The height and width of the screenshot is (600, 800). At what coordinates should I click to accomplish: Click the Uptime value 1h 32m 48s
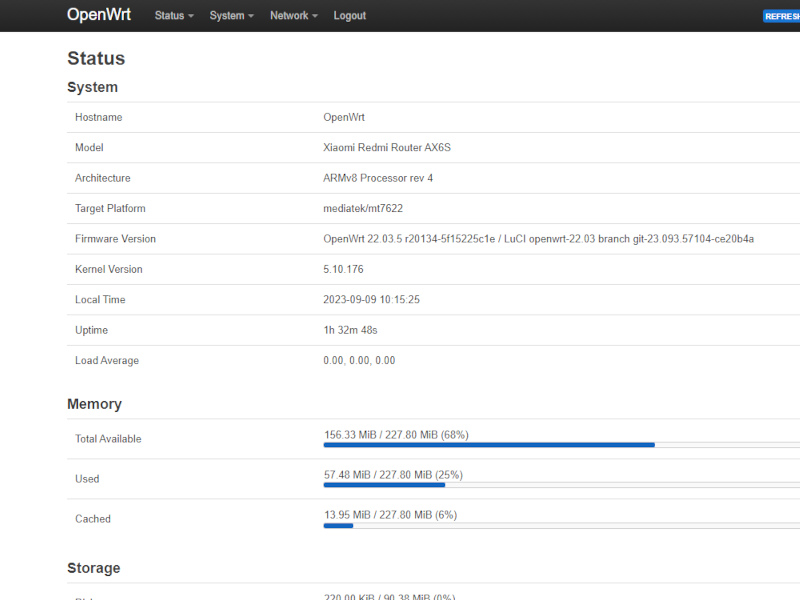(350, 330)
